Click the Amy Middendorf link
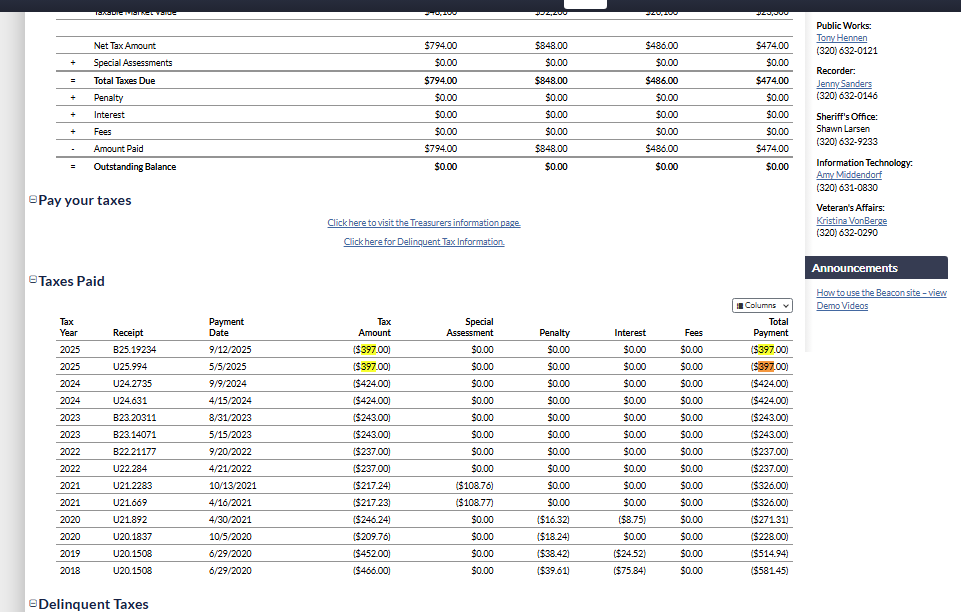 (851, 175)
